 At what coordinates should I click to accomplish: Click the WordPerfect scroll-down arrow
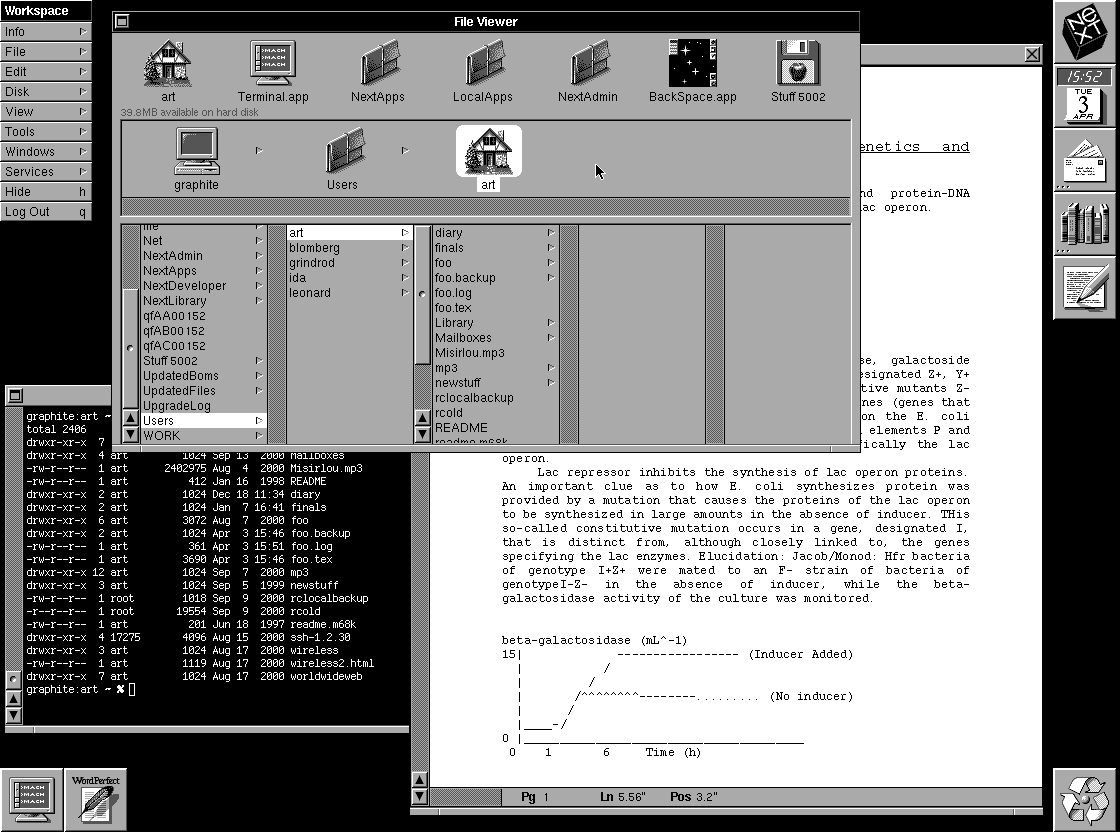pyautogui.click(x=420, y=796)
